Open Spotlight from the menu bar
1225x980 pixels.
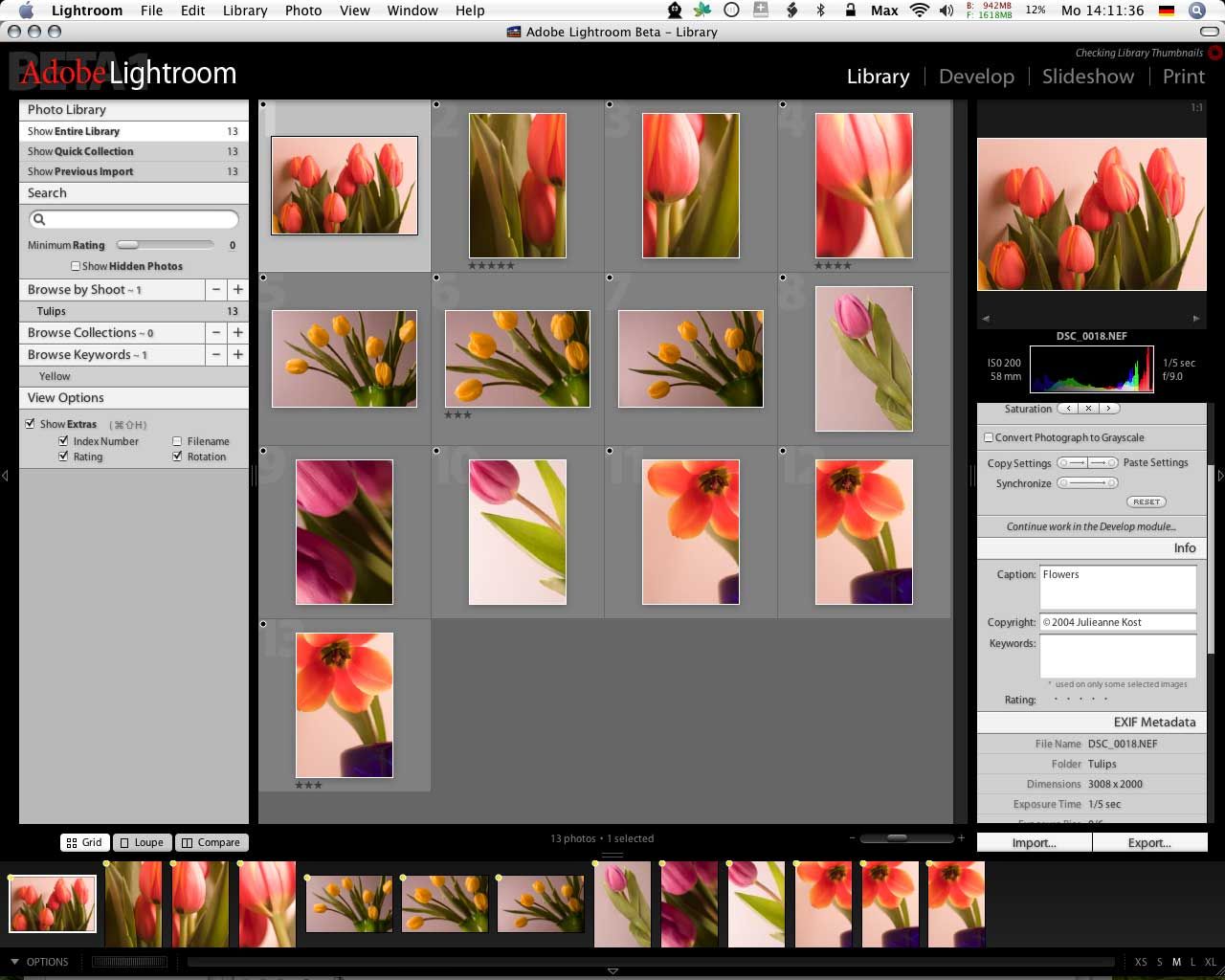(1196, 11)
